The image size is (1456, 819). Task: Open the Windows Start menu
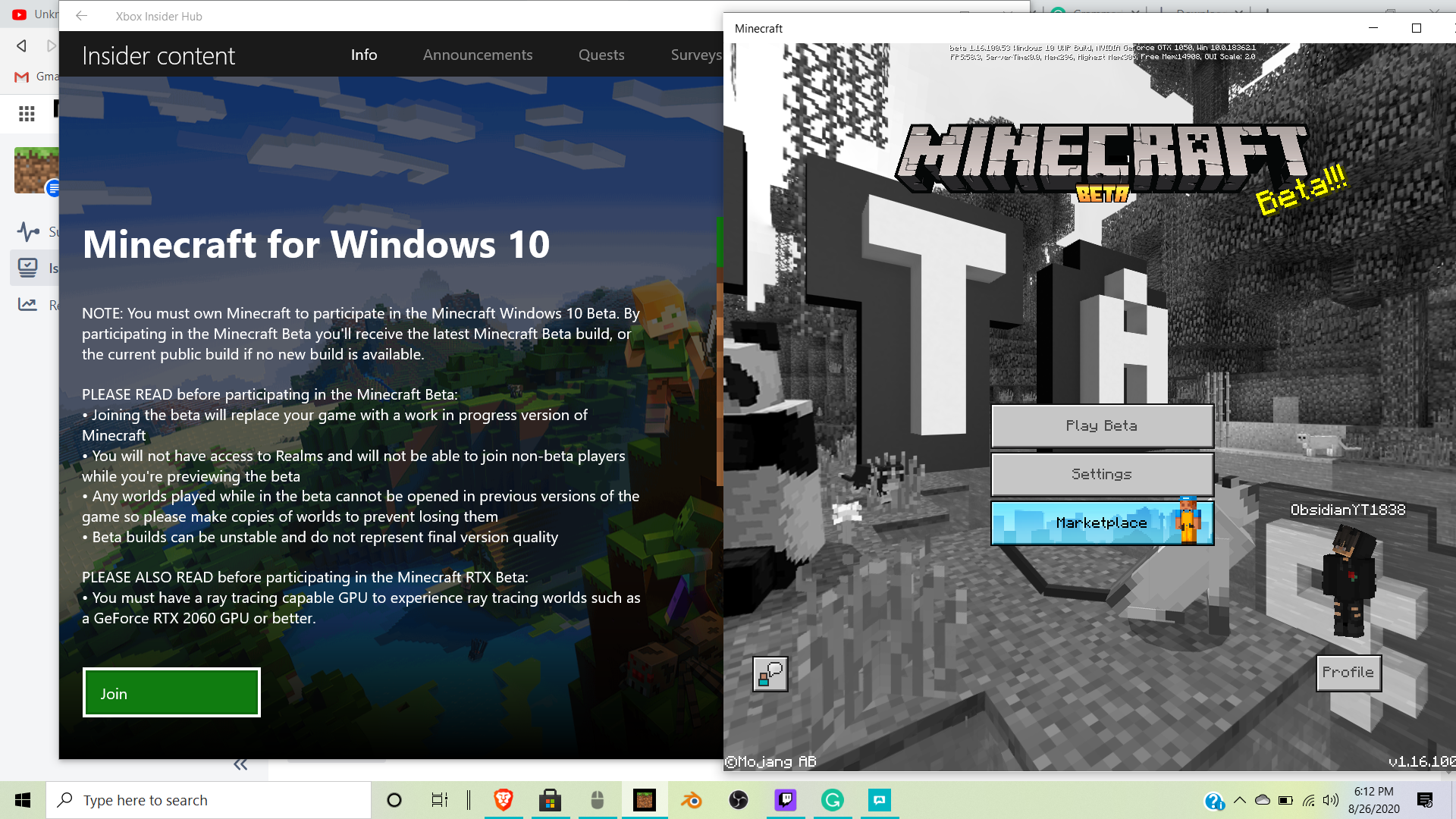pyautogui.click(x=23, y=800)
